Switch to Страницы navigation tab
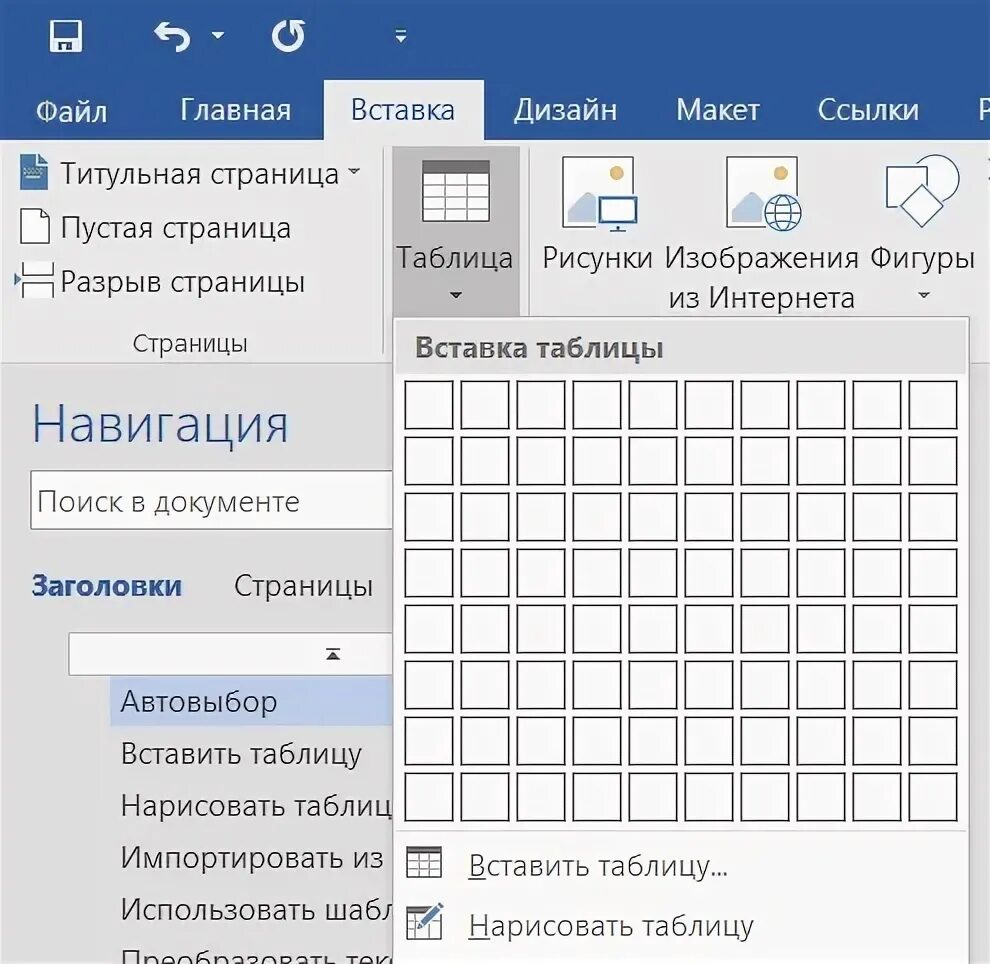 pos(303,586)
